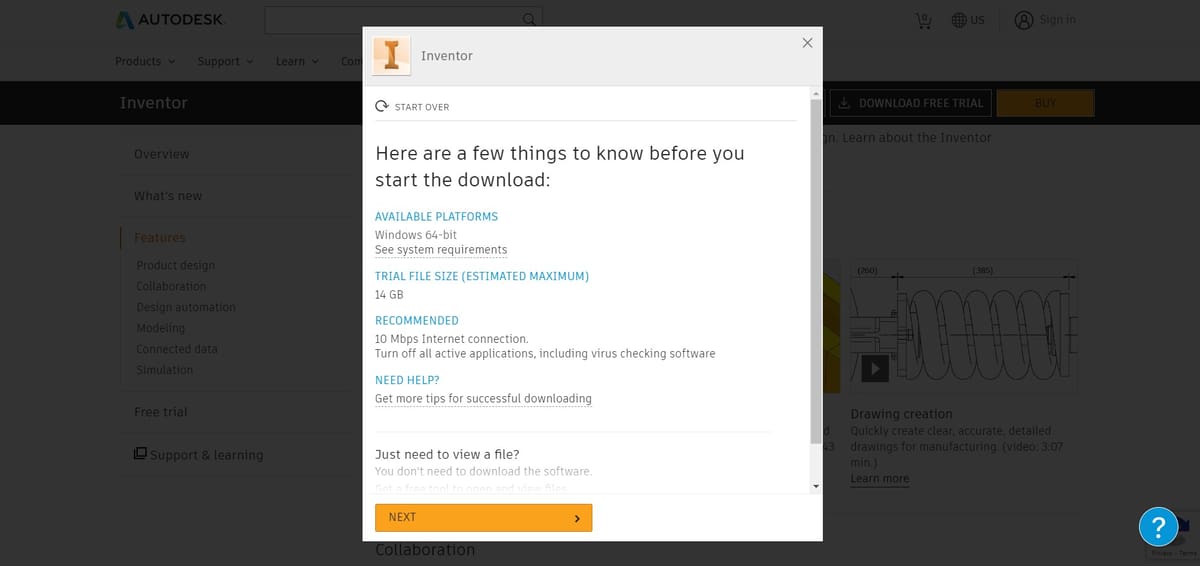Go to Connected data feature
The width and height of the screenshot is (1200, 566).
pos(177,349)
